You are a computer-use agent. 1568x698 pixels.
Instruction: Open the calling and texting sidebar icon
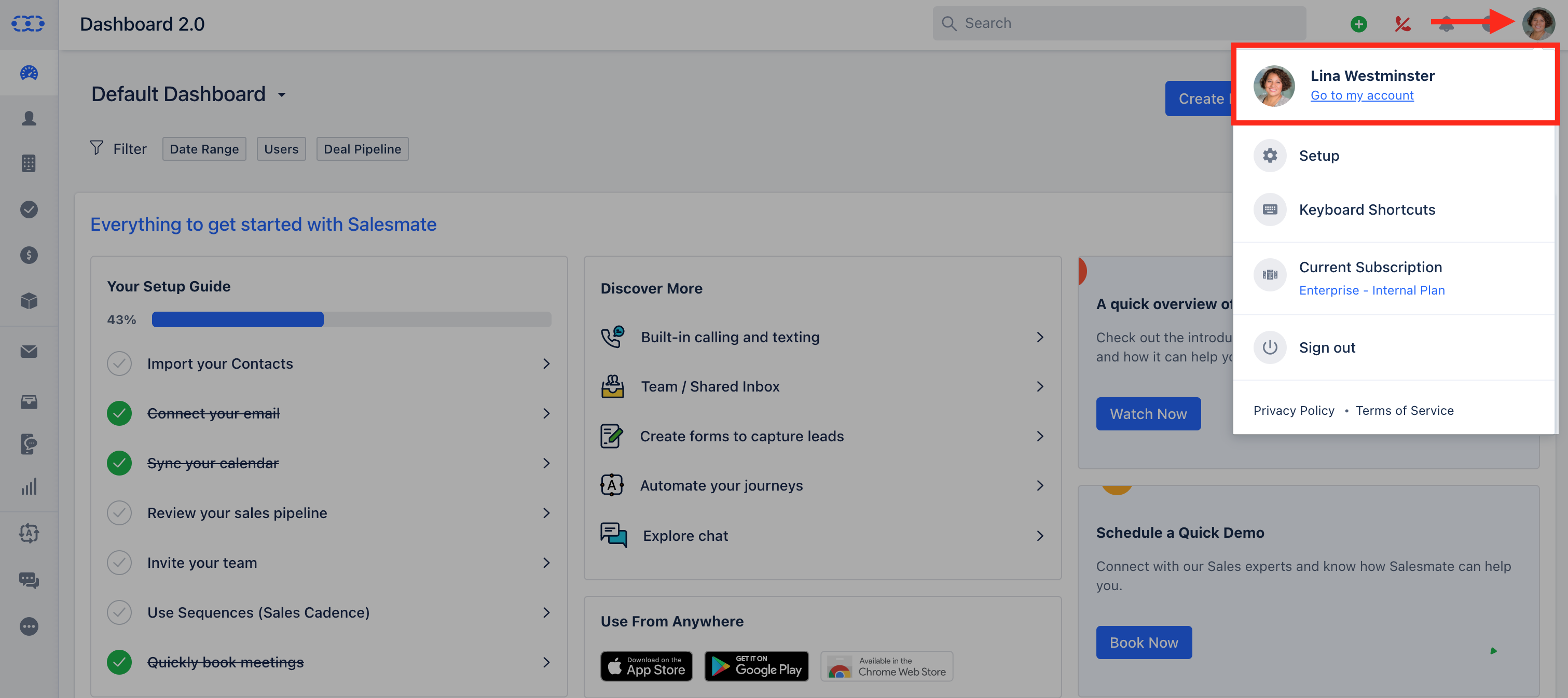tap(29, 444)
